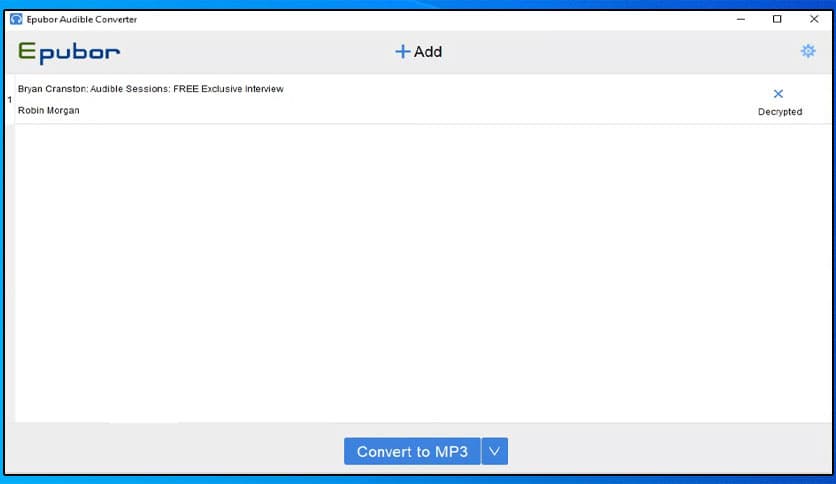Click the Epubor logo
This screenshot has width=836, height=484.
(69, 53)
